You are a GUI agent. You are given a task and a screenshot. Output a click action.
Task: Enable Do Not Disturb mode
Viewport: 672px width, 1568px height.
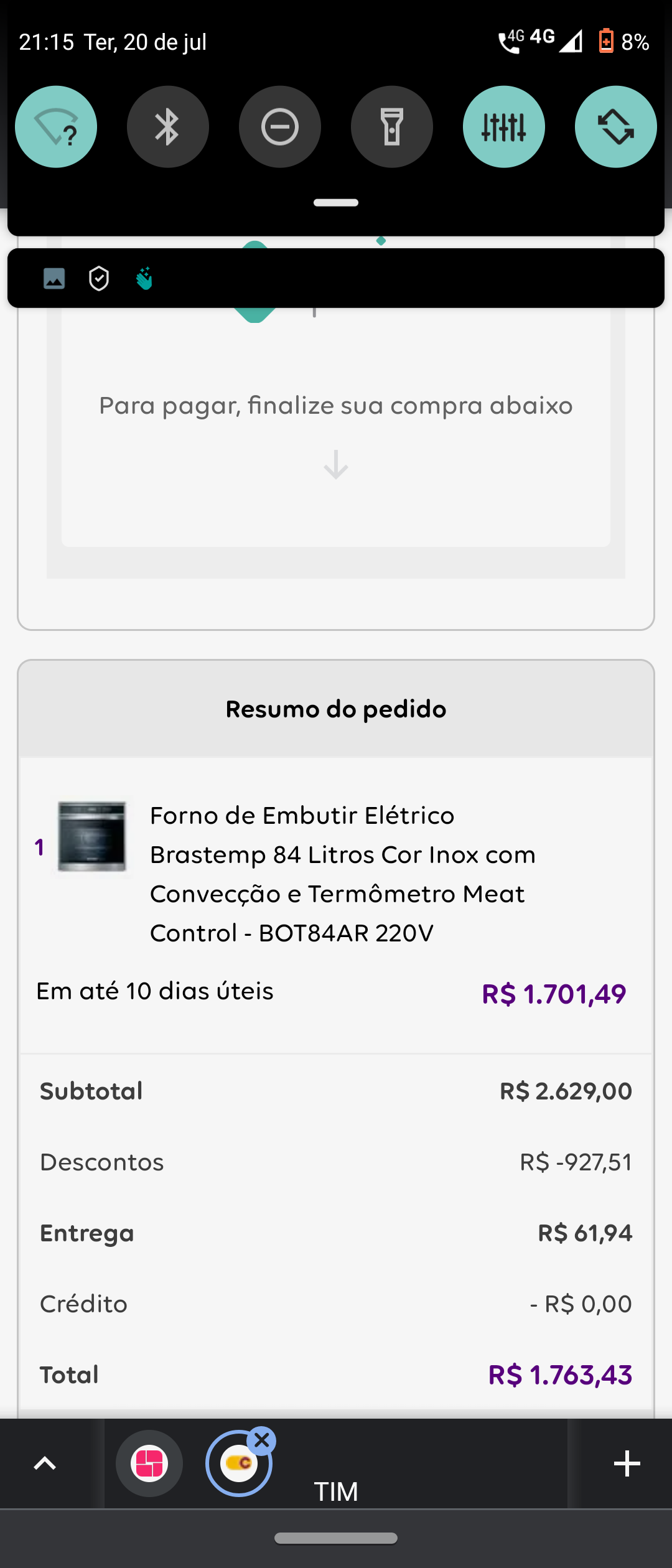280,127
